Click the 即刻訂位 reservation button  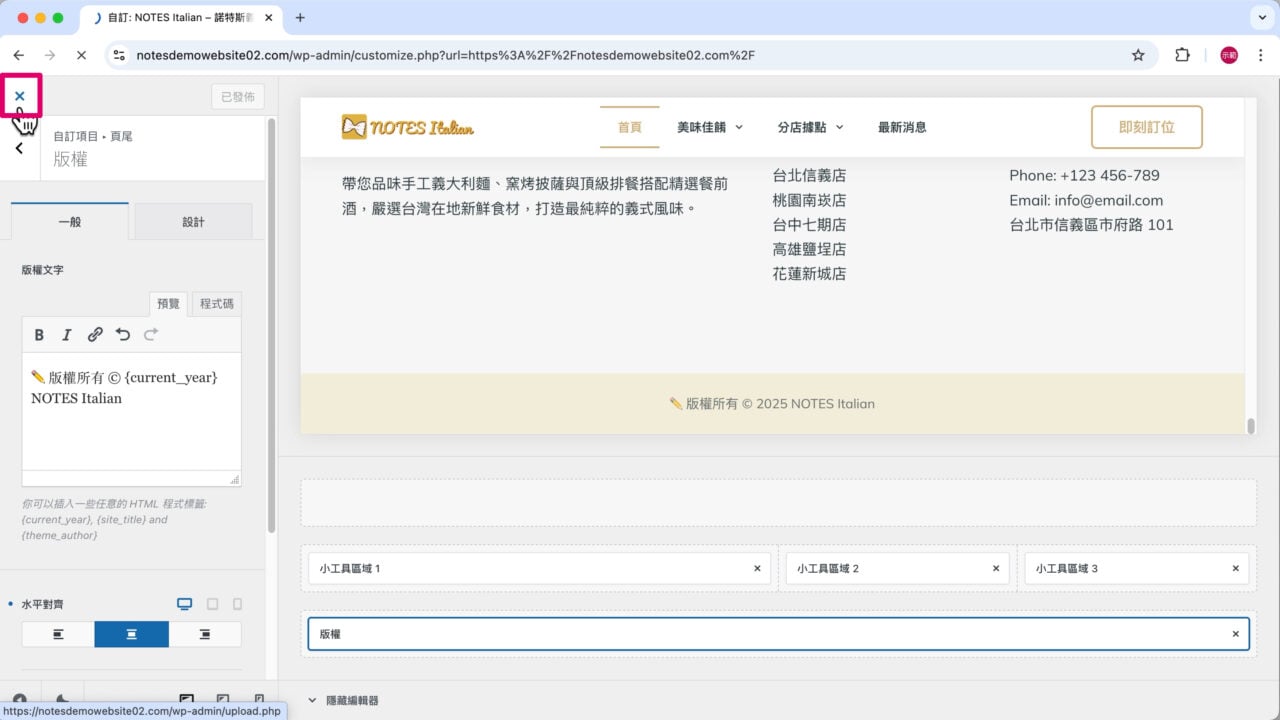click(1146, 128)
